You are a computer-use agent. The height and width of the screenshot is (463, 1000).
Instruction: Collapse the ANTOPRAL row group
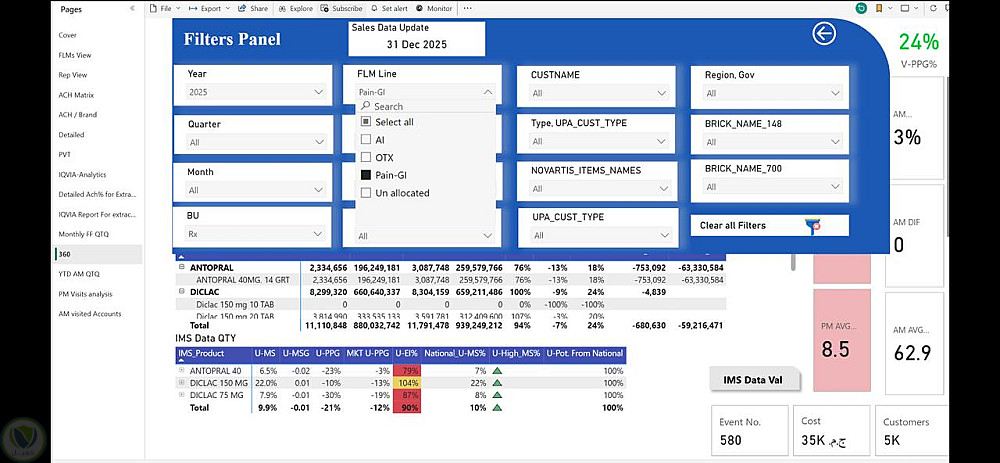coord(182,268)
